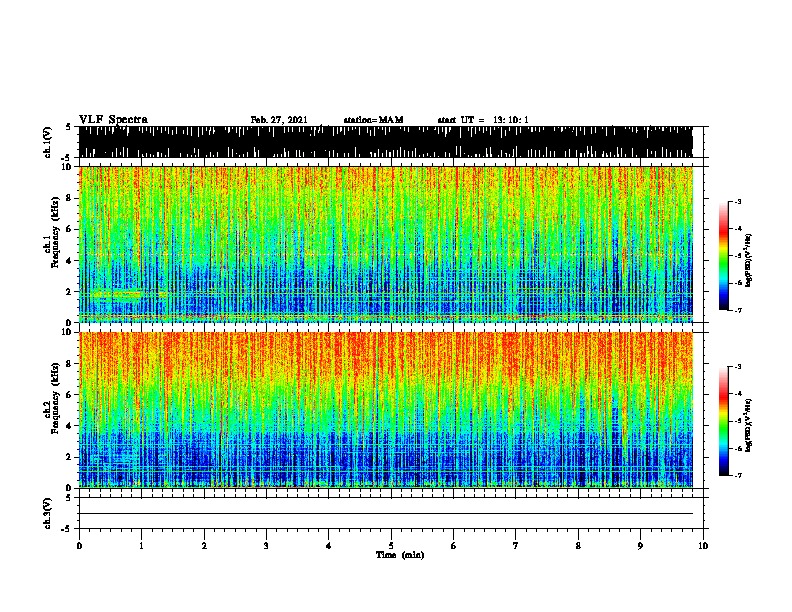This screenshot has width=792, height=612.
Task: Click the VLF Spectra title
Action: (113, 120)
